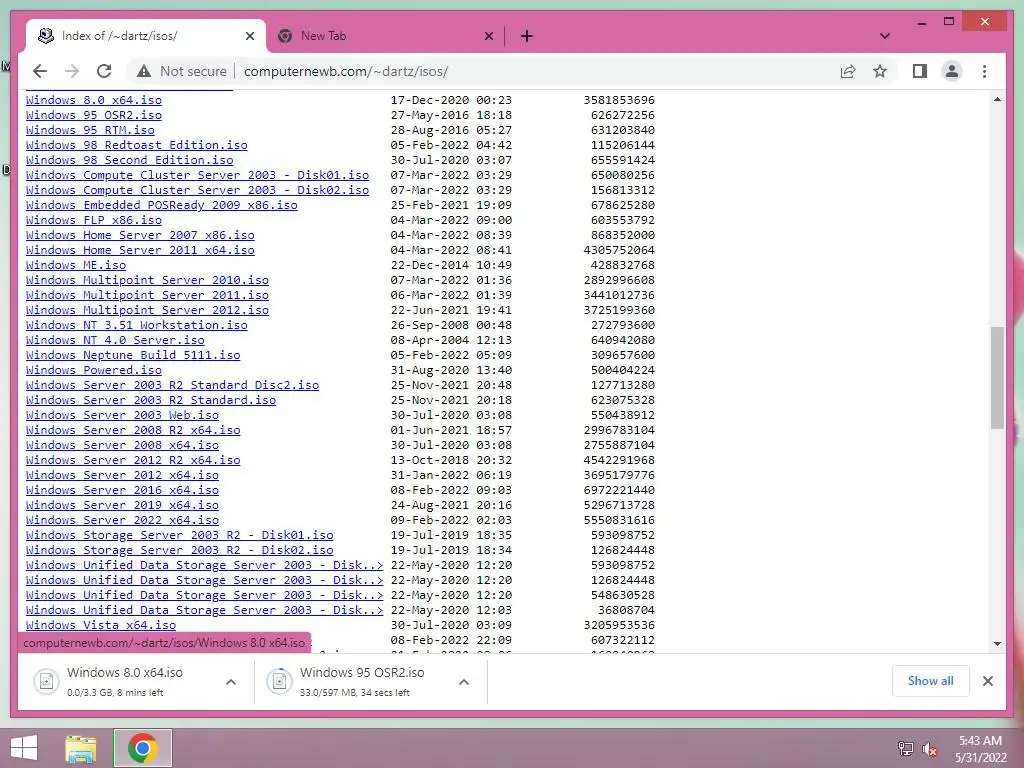This screenshot has height=768, width=1024.
Task: Open Windows Multipoint Server 2011.iso
Action: 148,295
